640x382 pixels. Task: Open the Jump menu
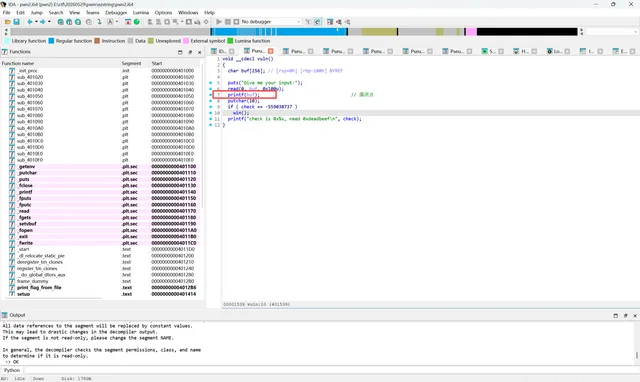click(37, 13)
